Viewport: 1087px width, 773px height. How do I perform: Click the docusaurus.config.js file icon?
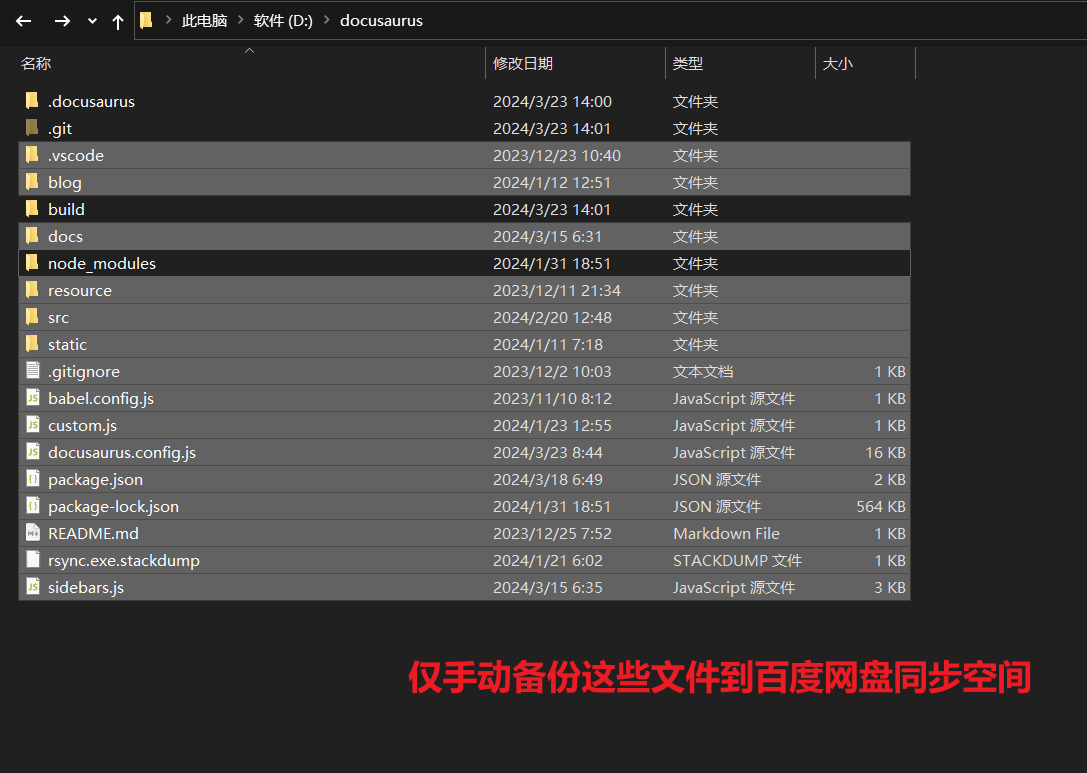pyautogui.click(x=33, y=451)
